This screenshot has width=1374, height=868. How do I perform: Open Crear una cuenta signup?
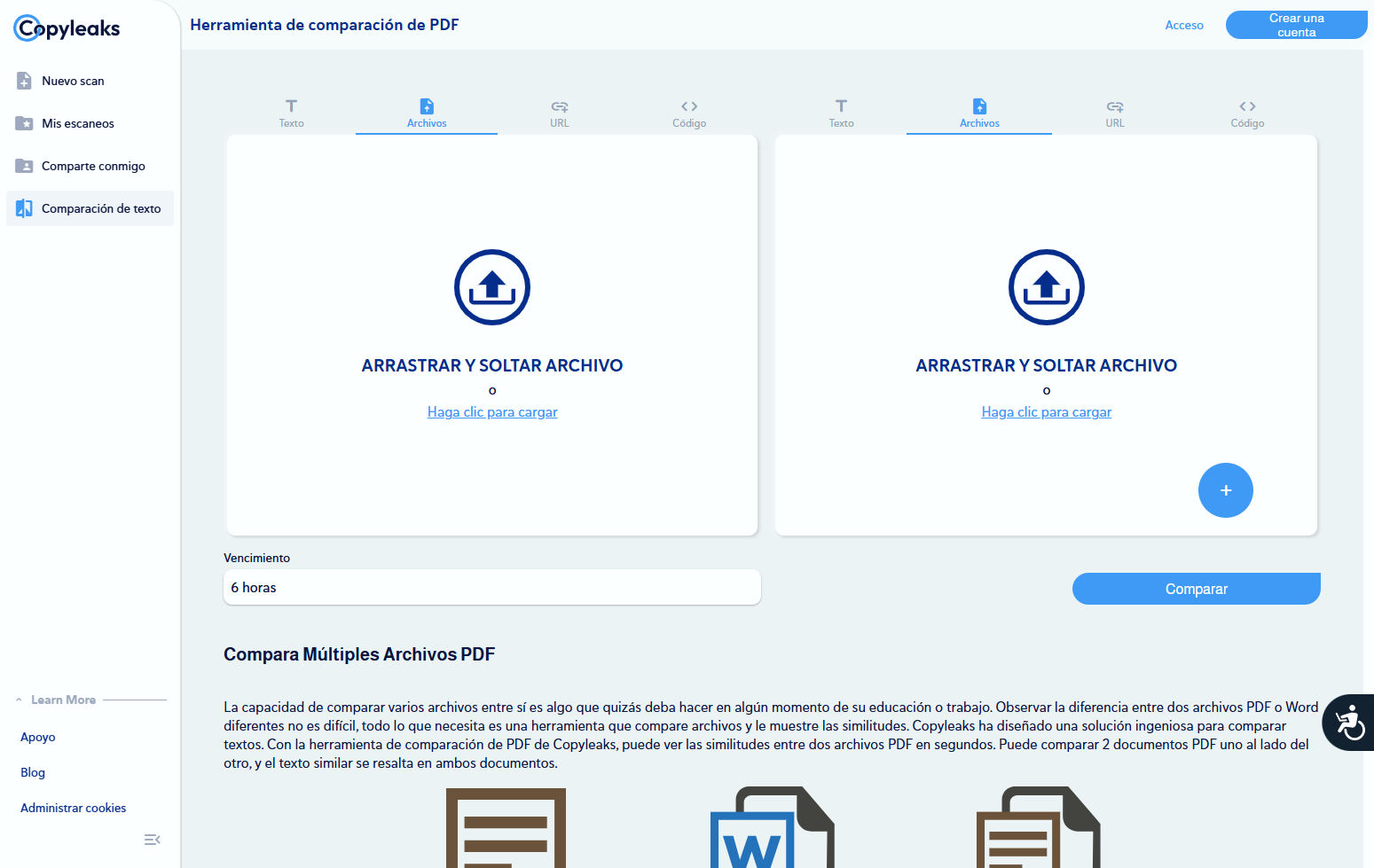click(1296, 25)
